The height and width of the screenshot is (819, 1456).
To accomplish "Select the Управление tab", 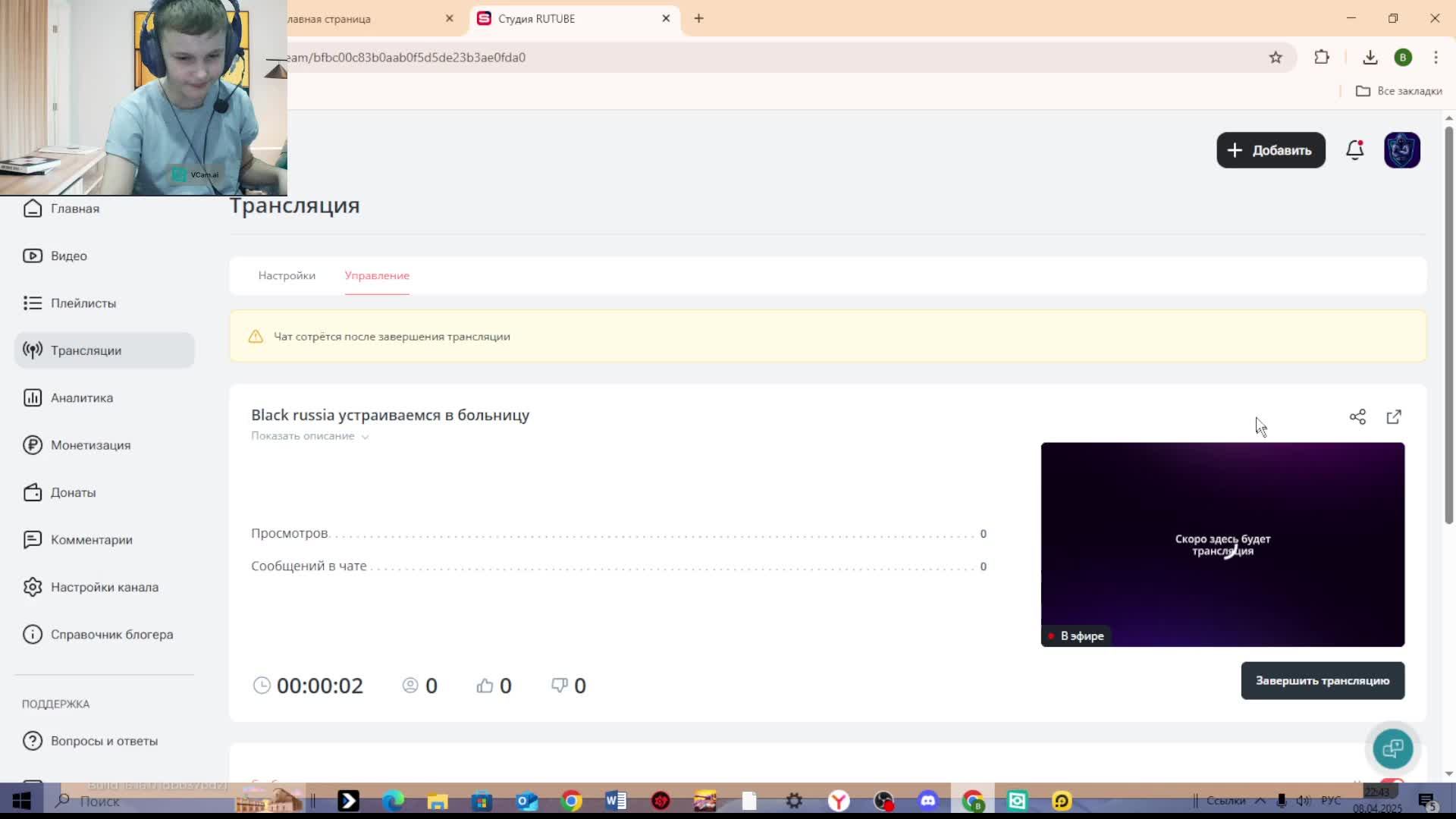I will 377,275.
